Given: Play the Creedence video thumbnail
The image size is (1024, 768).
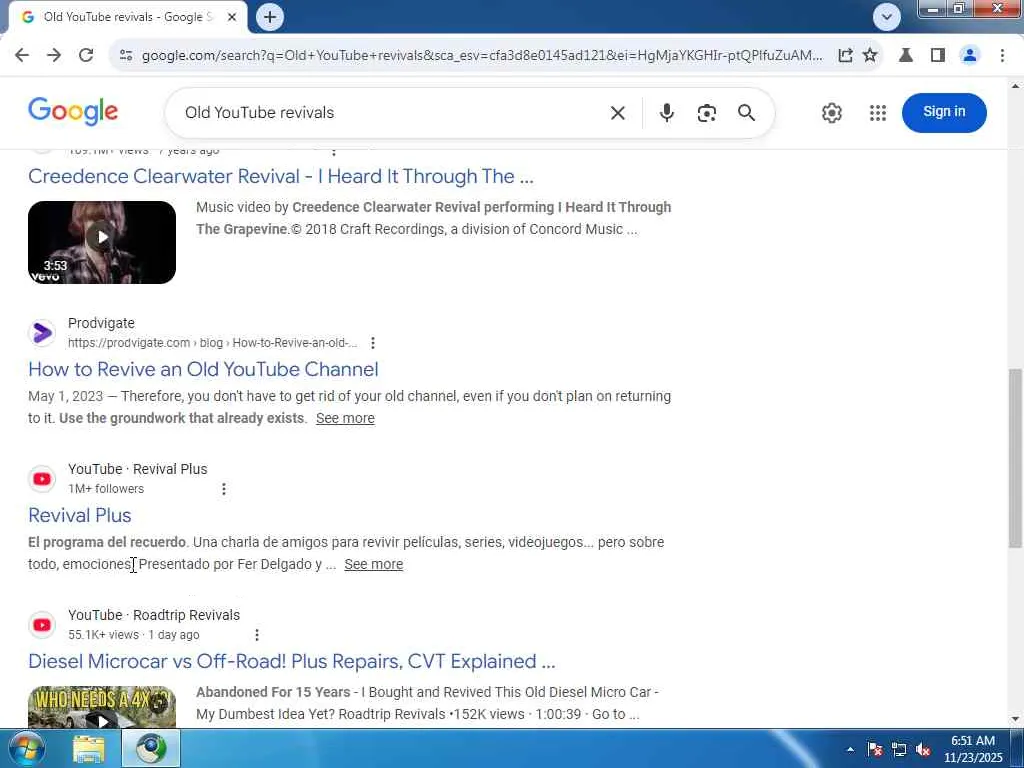Looking at the screenshot, I should tap(102, 242).
